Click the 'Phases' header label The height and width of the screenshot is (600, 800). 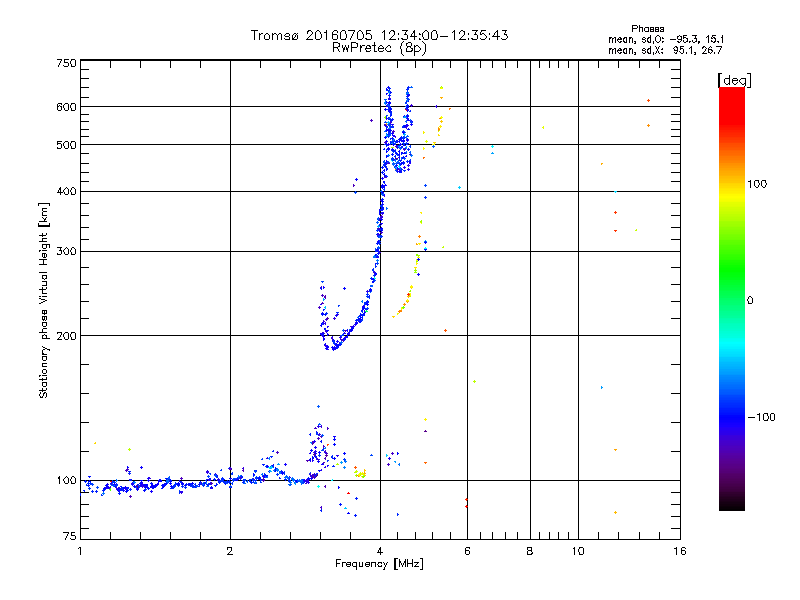point(647,29)
